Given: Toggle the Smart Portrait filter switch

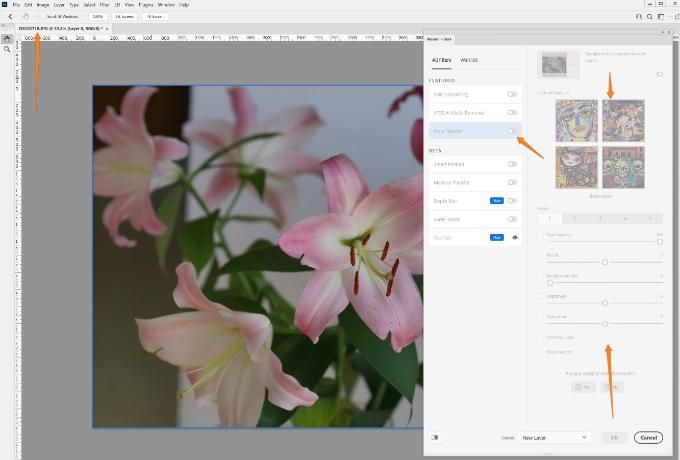Looking at the screenshot, I should [512, 164].
